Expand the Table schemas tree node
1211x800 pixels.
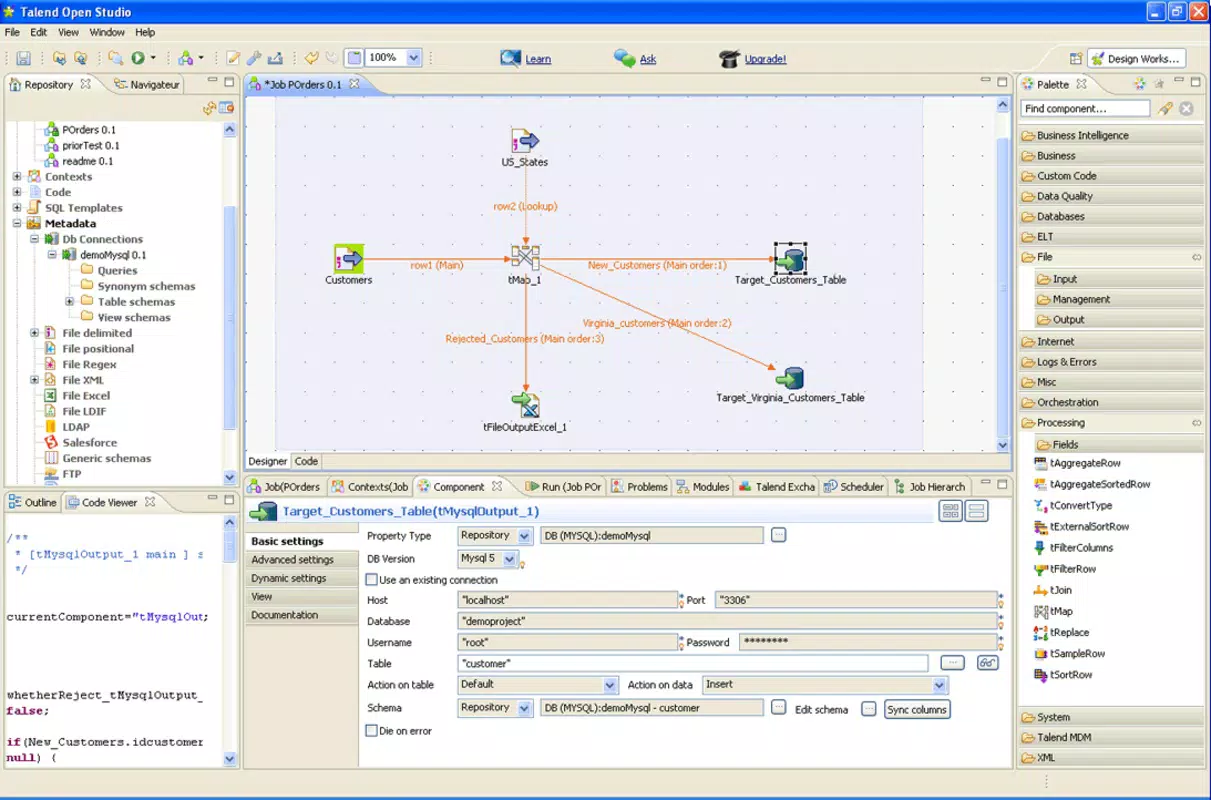pyautogui.click(x=70, y=302)
